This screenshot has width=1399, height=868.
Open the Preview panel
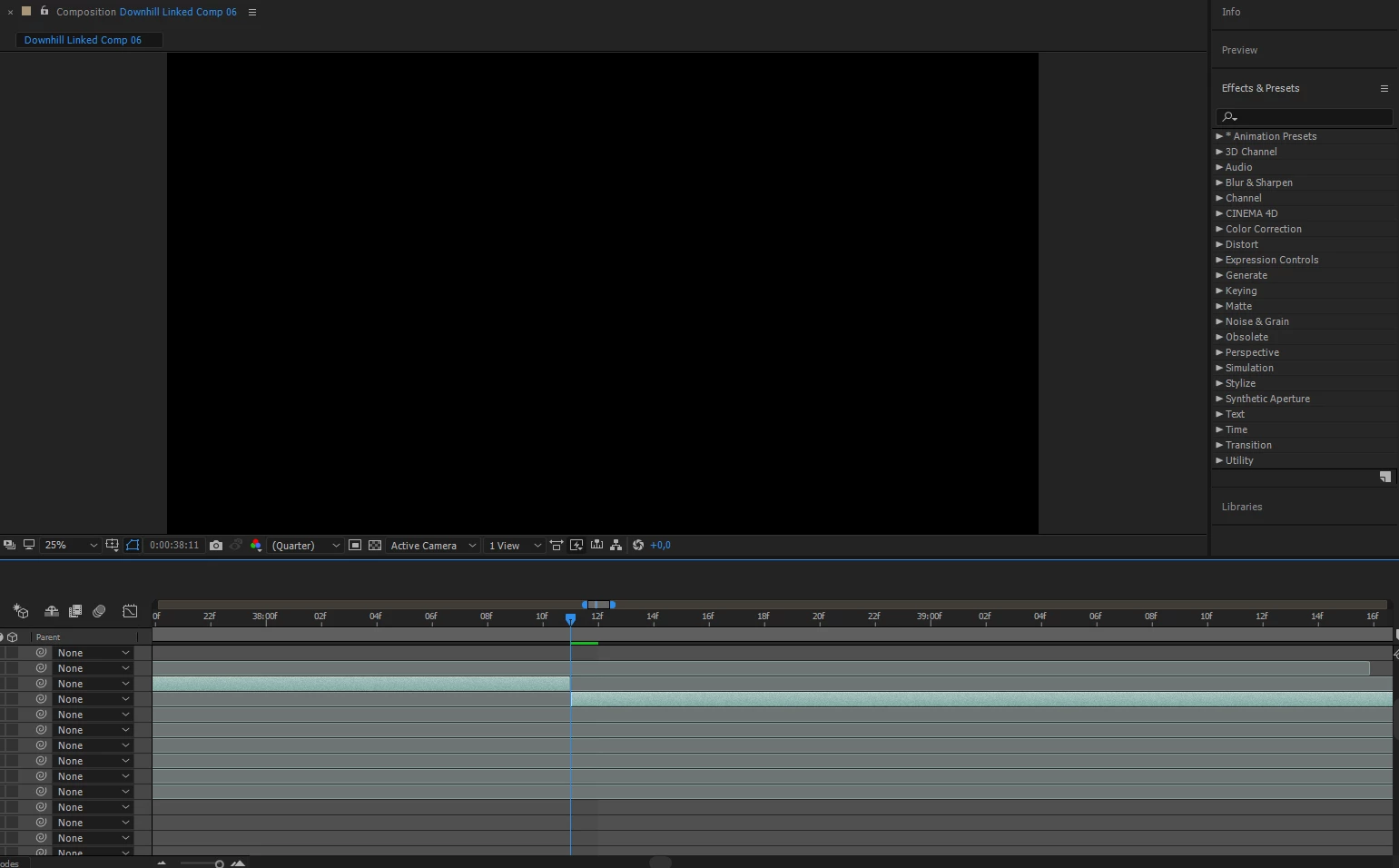point(1239,50)
